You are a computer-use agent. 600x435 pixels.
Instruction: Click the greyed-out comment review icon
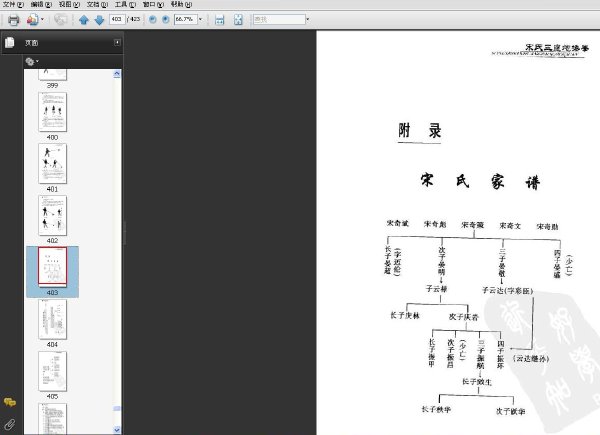pos(60,19)
